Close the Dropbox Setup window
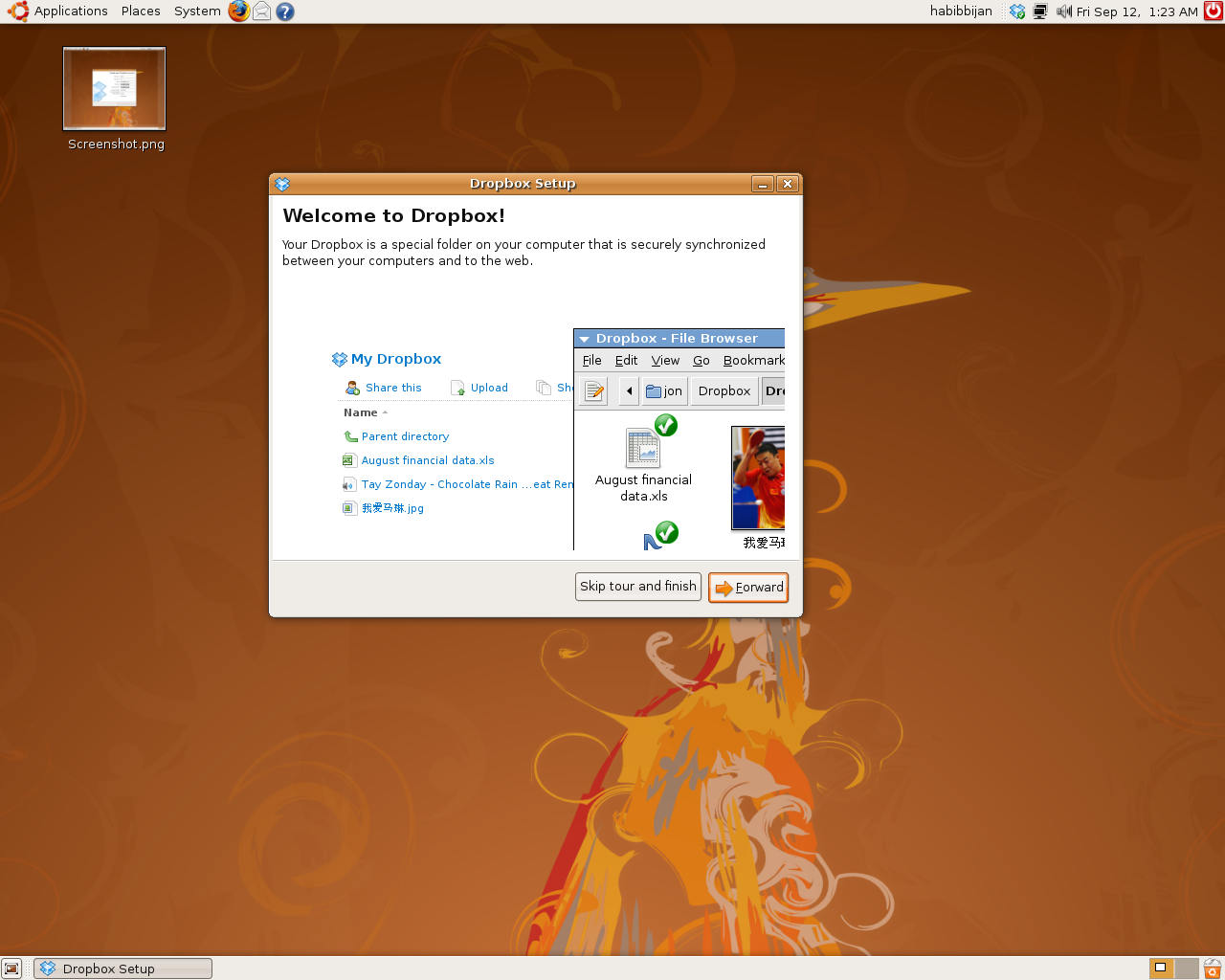Image resolution: width=1225 pixels, height=980 pixels. click(788, 184)
